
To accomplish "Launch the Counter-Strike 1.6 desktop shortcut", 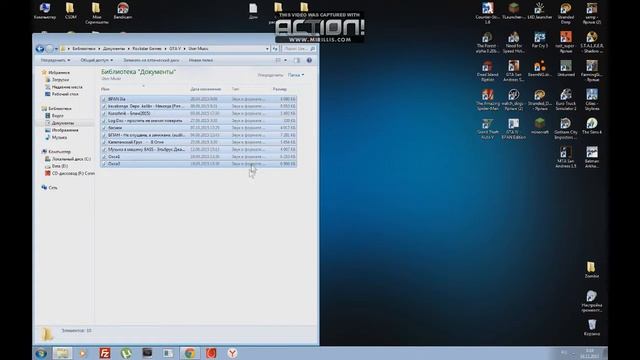I will click(487, 13).
